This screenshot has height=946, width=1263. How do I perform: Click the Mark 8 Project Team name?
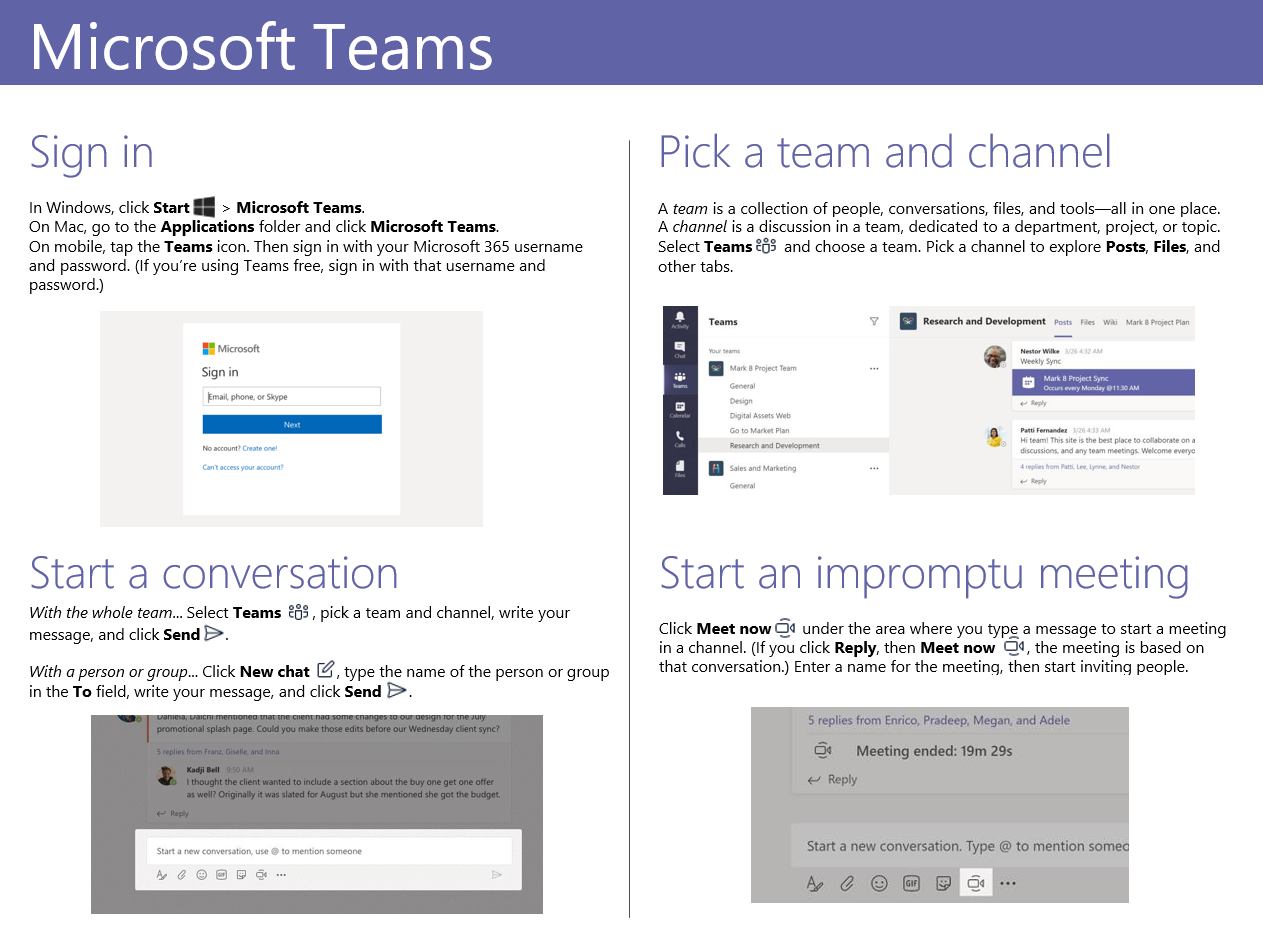tap(763, 368)
